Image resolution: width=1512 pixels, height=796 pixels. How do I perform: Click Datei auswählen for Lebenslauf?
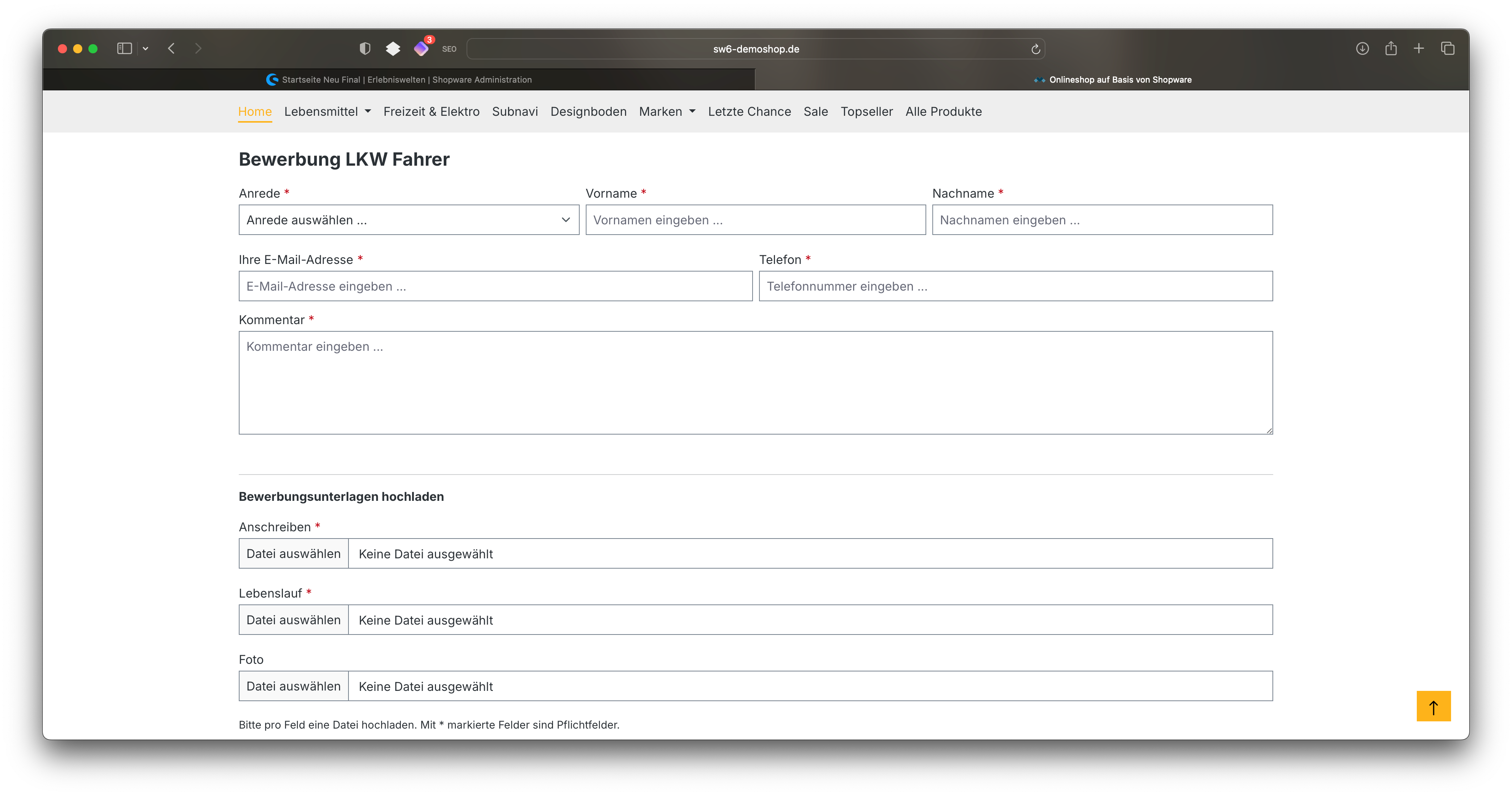coord(294,620)
